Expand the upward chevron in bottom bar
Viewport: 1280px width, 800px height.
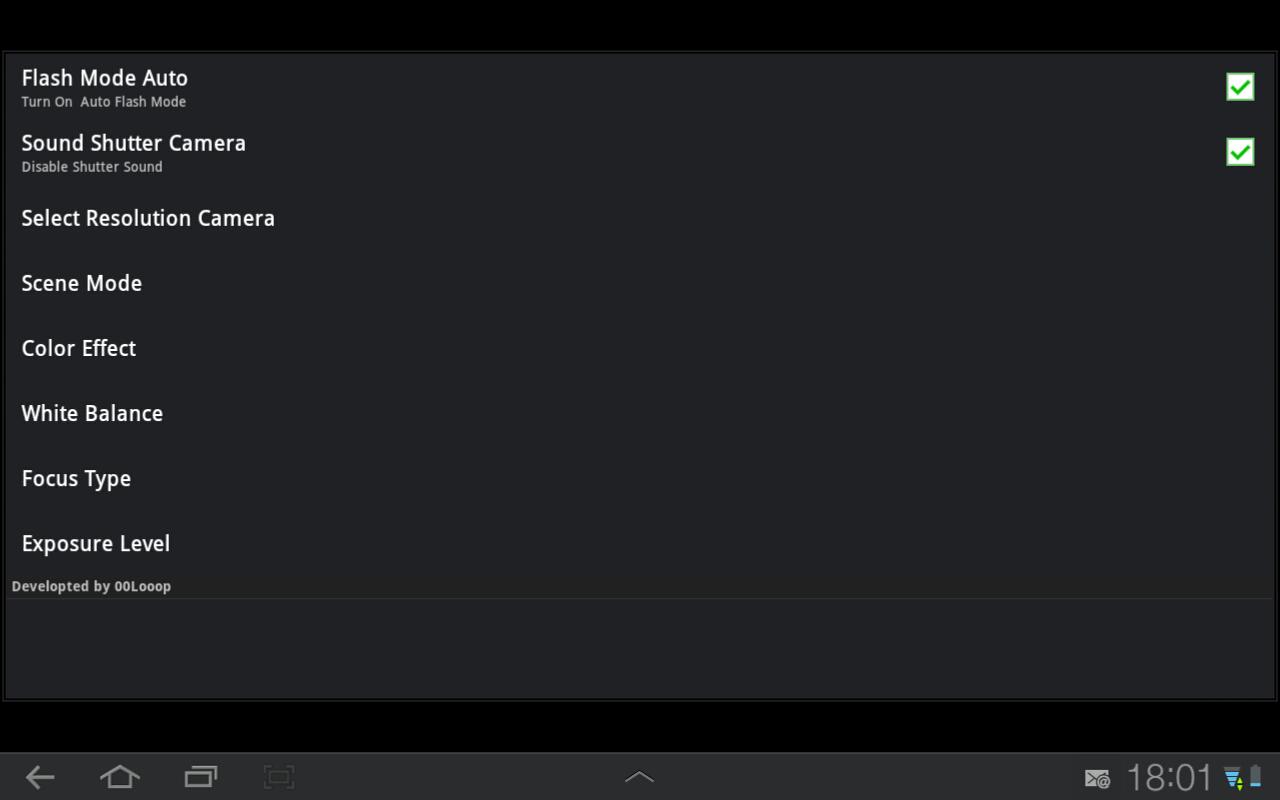pos(639,777)
